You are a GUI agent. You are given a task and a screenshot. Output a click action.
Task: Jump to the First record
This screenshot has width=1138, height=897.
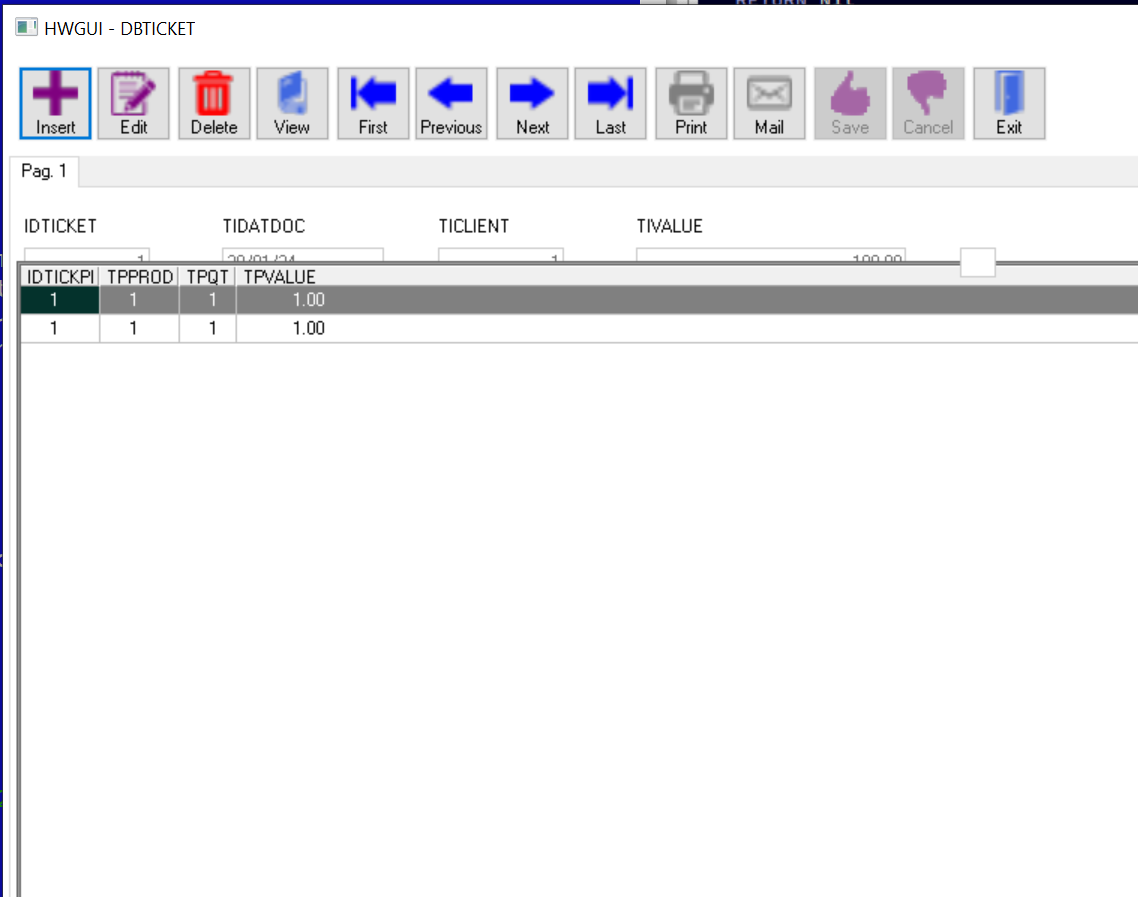(x=373, y=103)
